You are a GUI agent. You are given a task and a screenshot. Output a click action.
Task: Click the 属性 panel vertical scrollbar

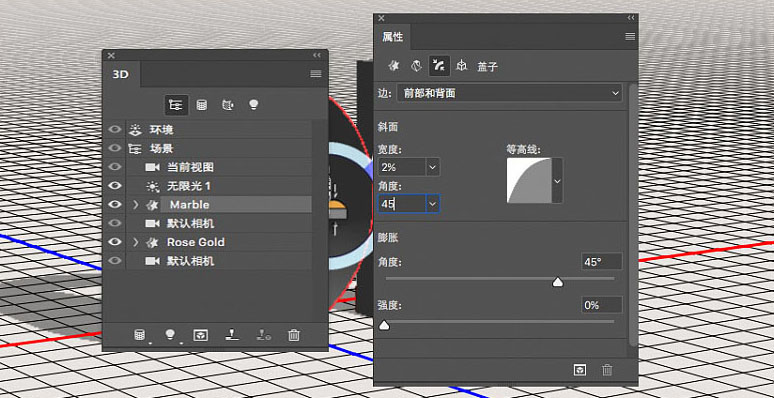[x=633, y=215]
